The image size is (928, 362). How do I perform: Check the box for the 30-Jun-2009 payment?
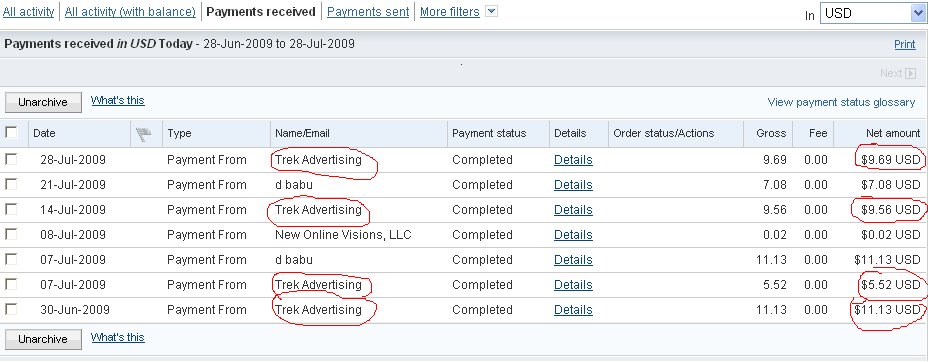(x=11, y=309)
